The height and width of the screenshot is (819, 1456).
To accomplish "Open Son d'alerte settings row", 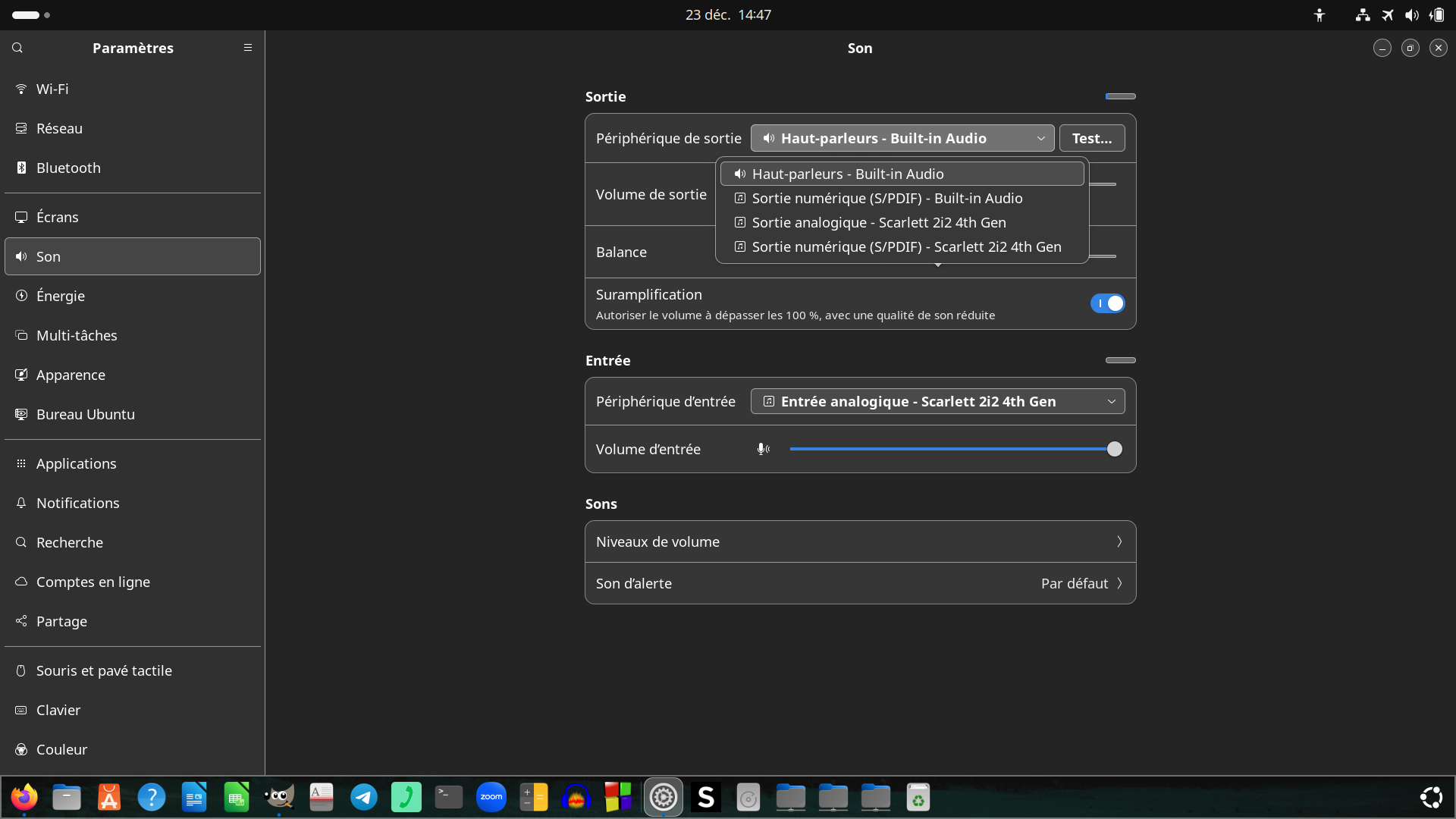I will click(x=860, y=583).
